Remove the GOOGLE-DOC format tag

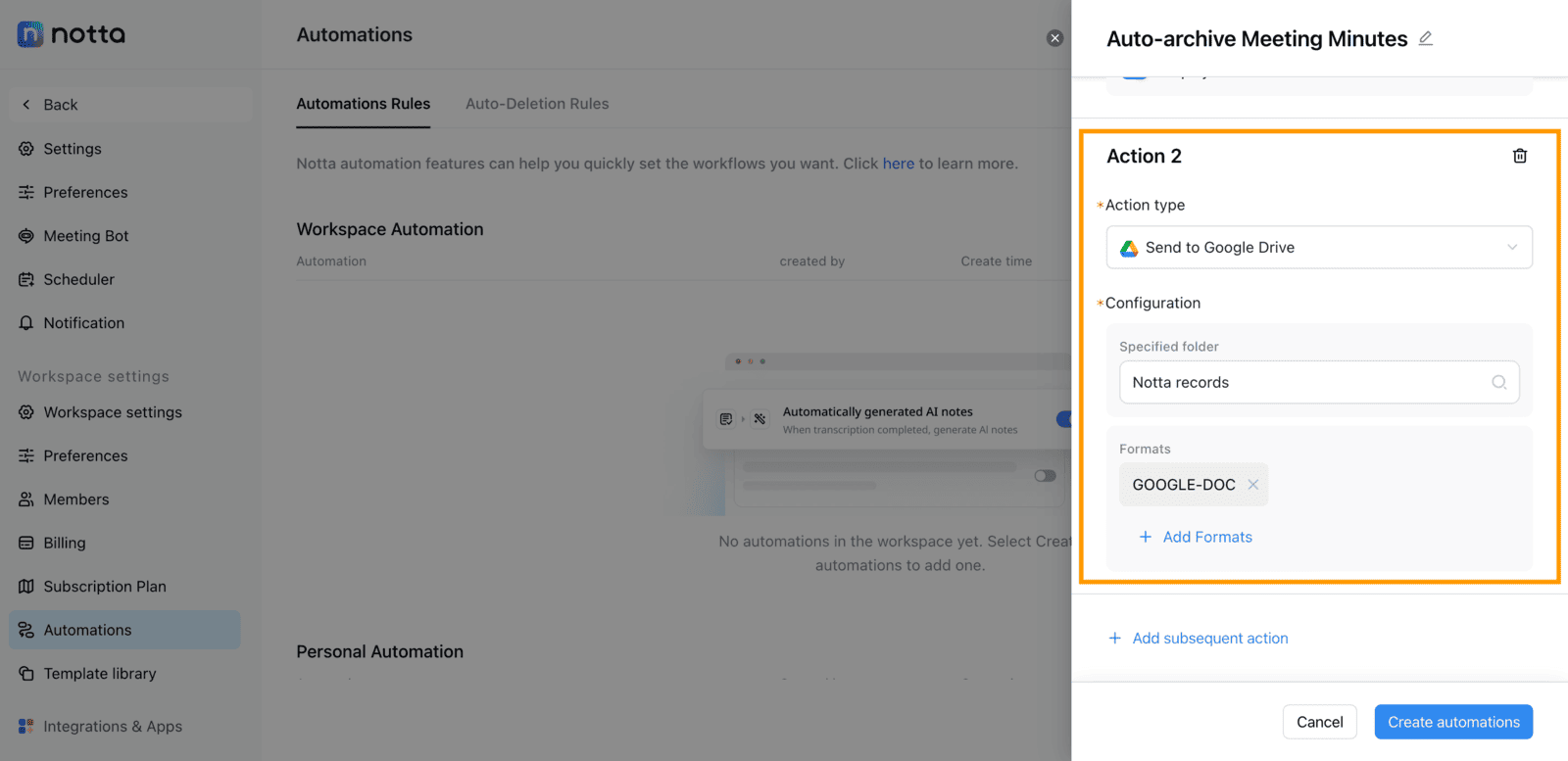tap(1252, 485)
